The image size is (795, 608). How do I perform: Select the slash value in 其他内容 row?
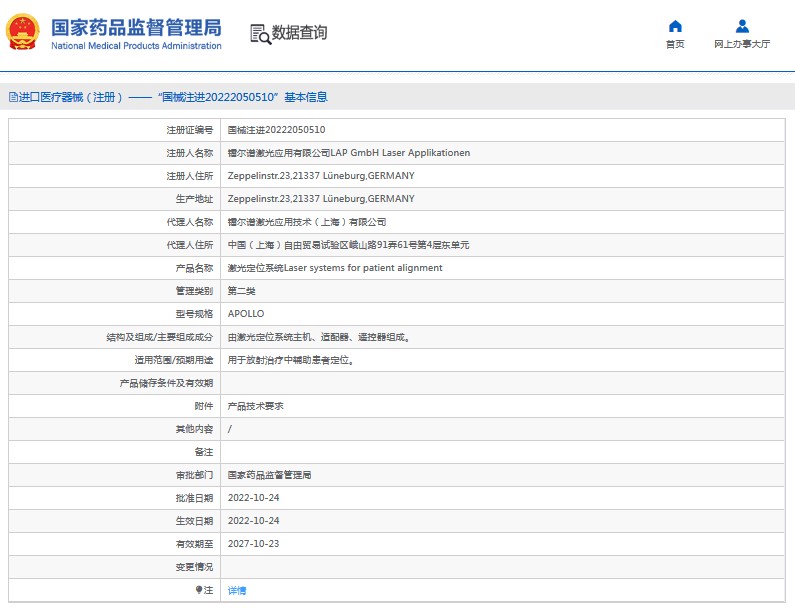click(x=230, y=429)
